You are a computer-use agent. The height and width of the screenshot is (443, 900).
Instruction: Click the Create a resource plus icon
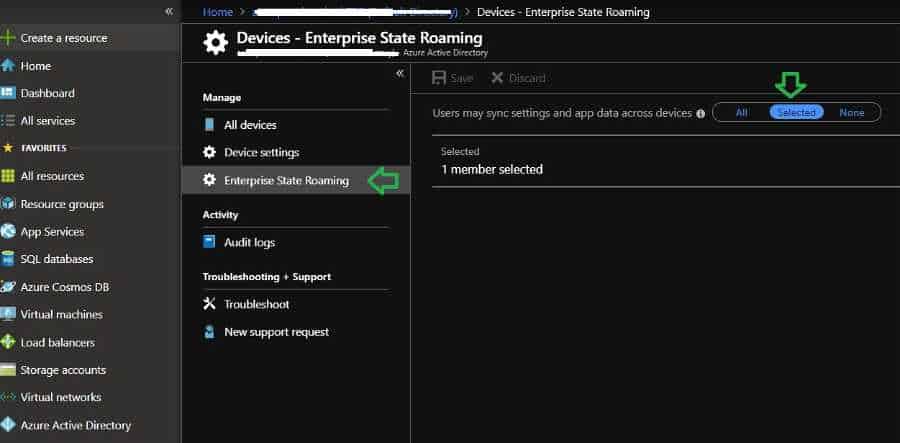8,38
